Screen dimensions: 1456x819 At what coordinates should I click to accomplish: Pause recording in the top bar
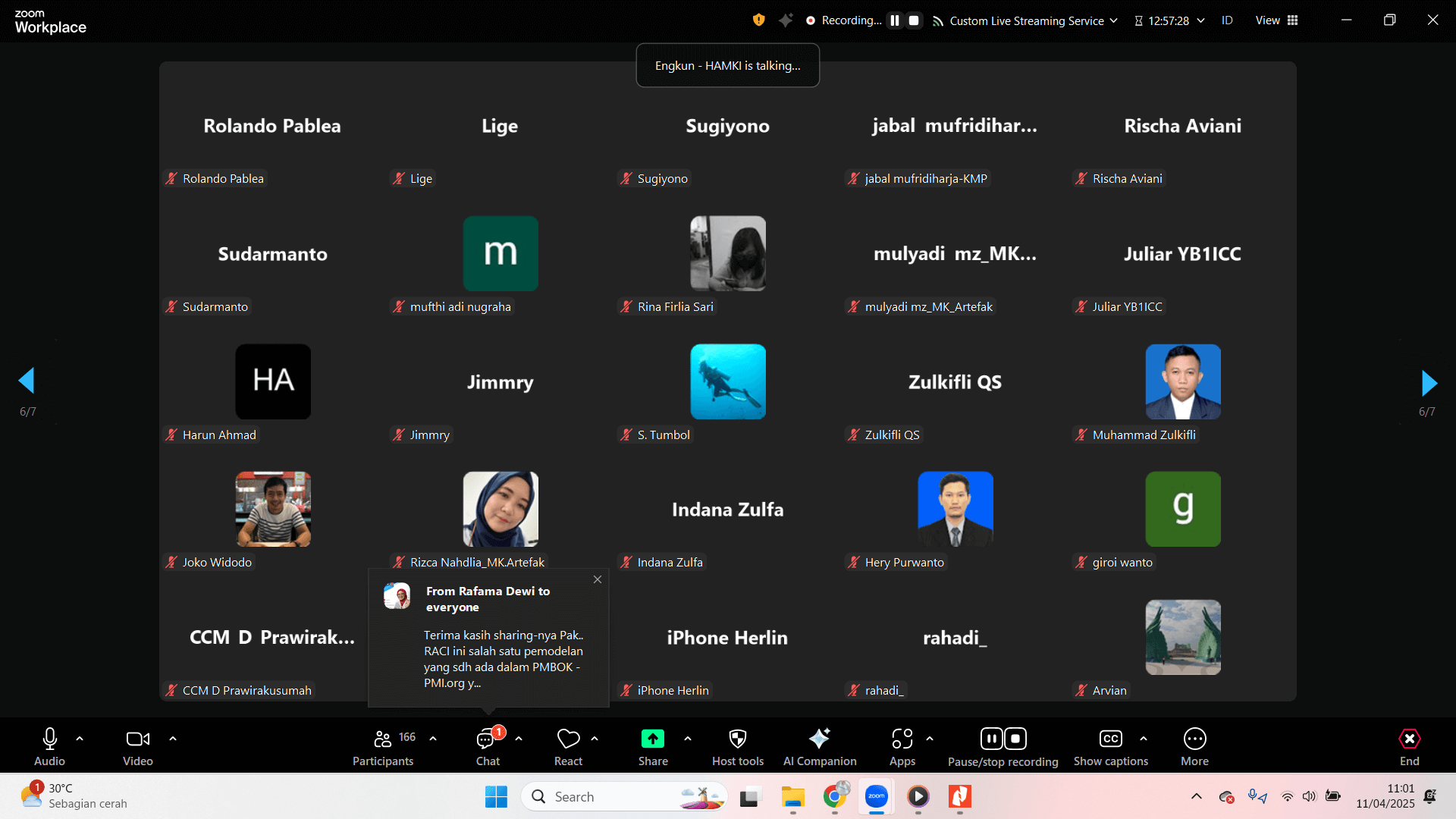(x=895, y=20)
